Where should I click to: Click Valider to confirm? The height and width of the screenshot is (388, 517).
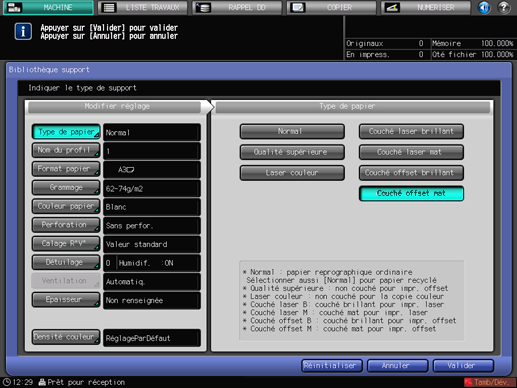(x=463, y=366)
